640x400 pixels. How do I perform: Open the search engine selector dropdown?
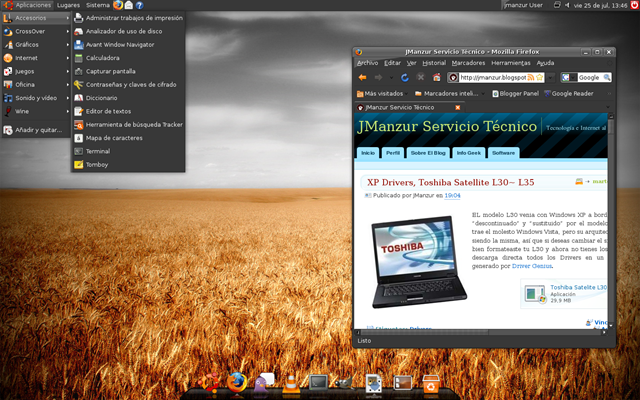[x=568, y=78]
